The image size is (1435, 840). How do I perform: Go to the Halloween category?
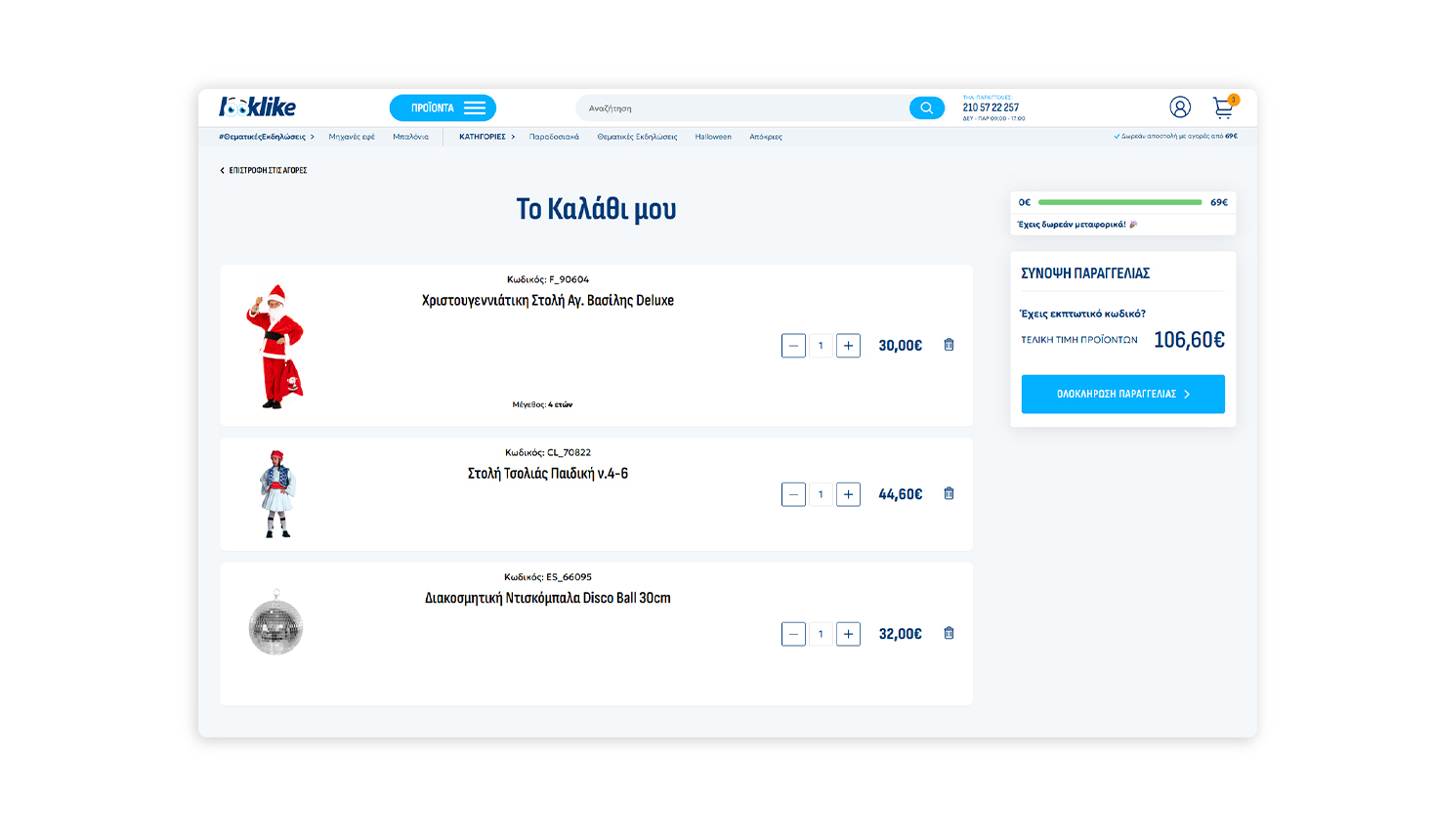tap(713, 137)
